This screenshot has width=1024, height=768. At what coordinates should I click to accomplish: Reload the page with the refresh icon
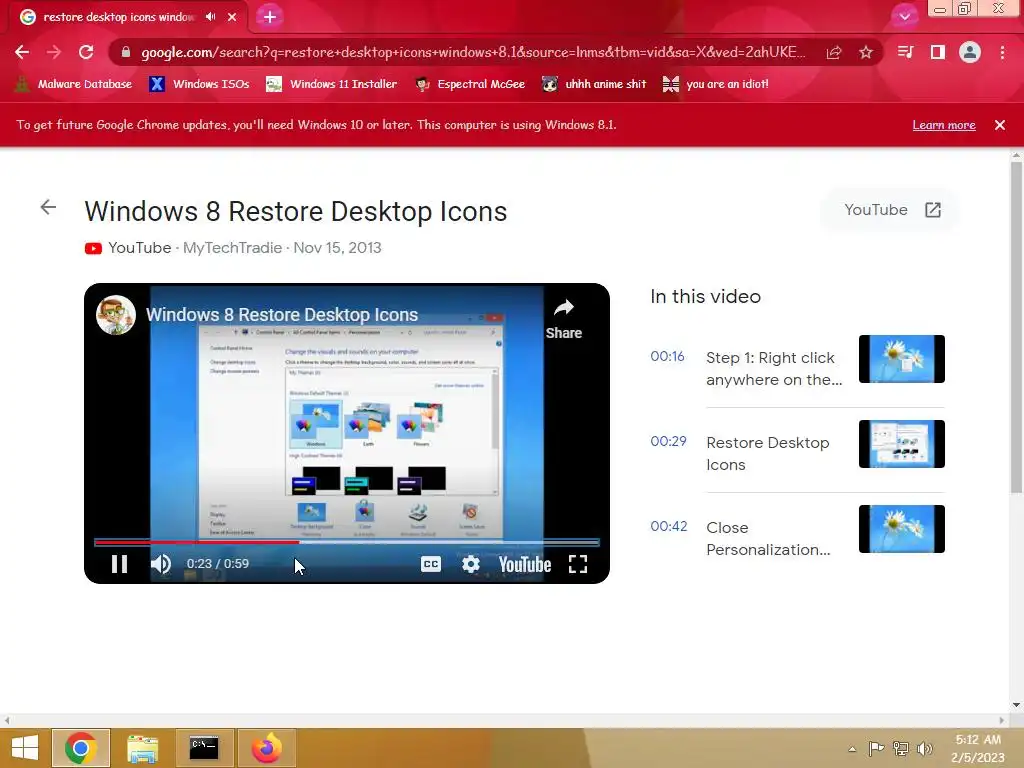click(86, 52)
